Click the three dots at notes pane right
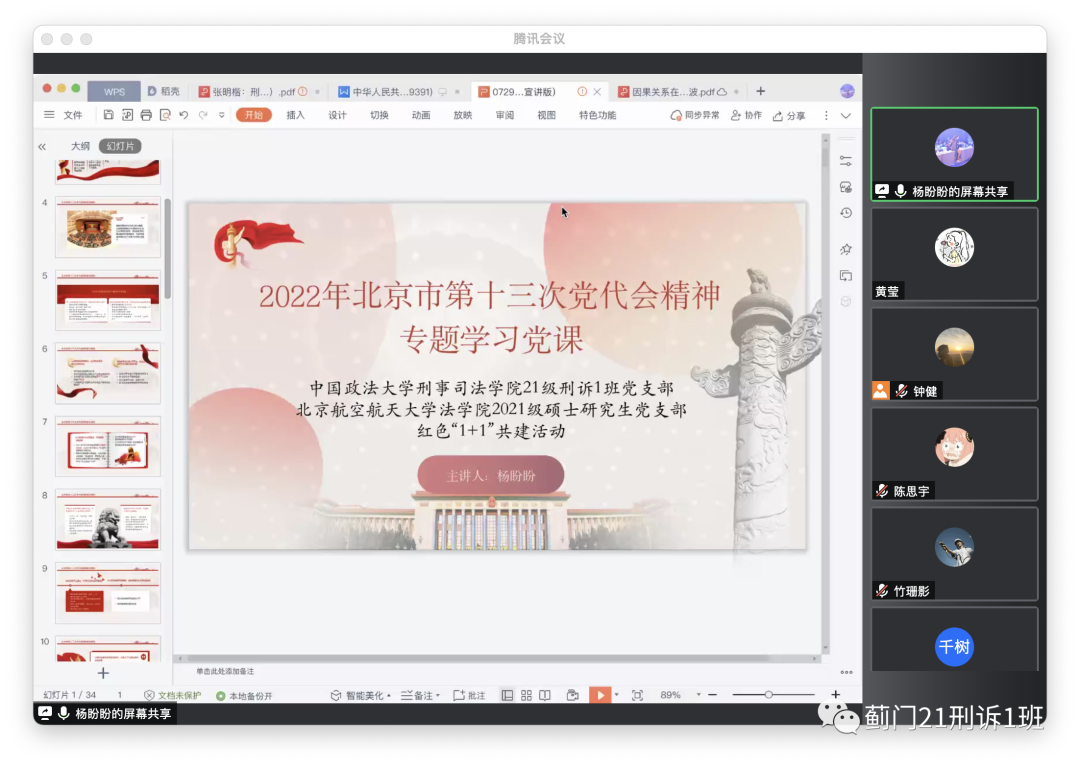Image resolution: width=1080 pixels, height=766 pixels. 847,672
